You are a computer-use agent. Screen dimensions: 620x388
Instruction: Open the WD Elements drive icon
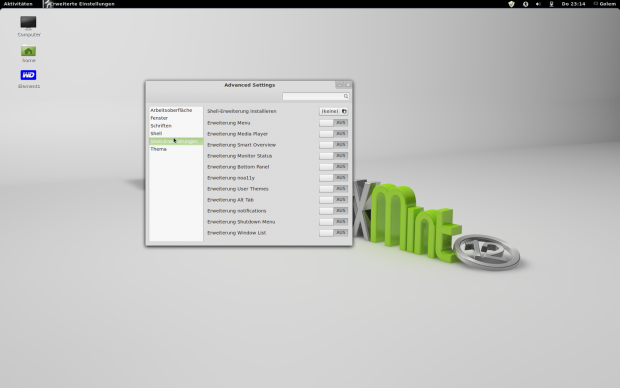(x=28, y=75)
